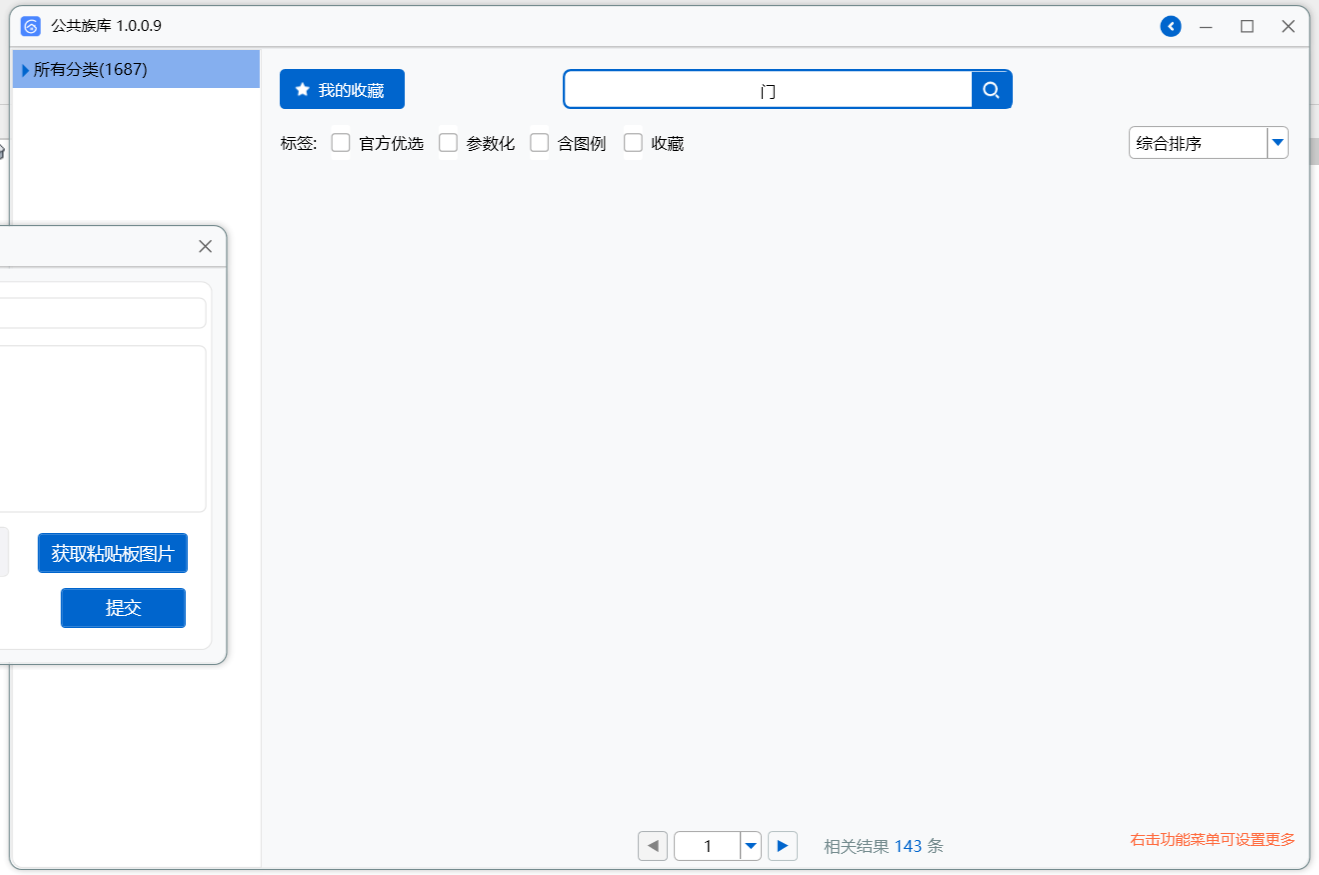The width and height of the screenshot is (1319, 875).
Task: Click the large text area in dialog
Action: pos(100,428)
